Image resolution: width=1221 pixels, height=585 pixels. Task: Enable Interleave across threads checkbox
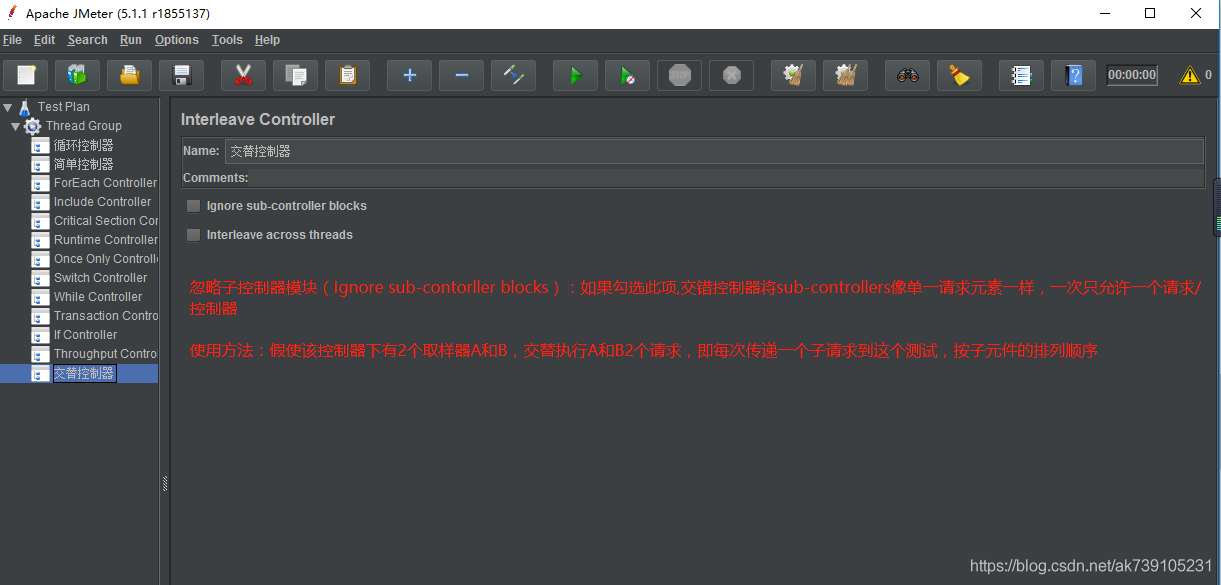(x=194, y=235)
